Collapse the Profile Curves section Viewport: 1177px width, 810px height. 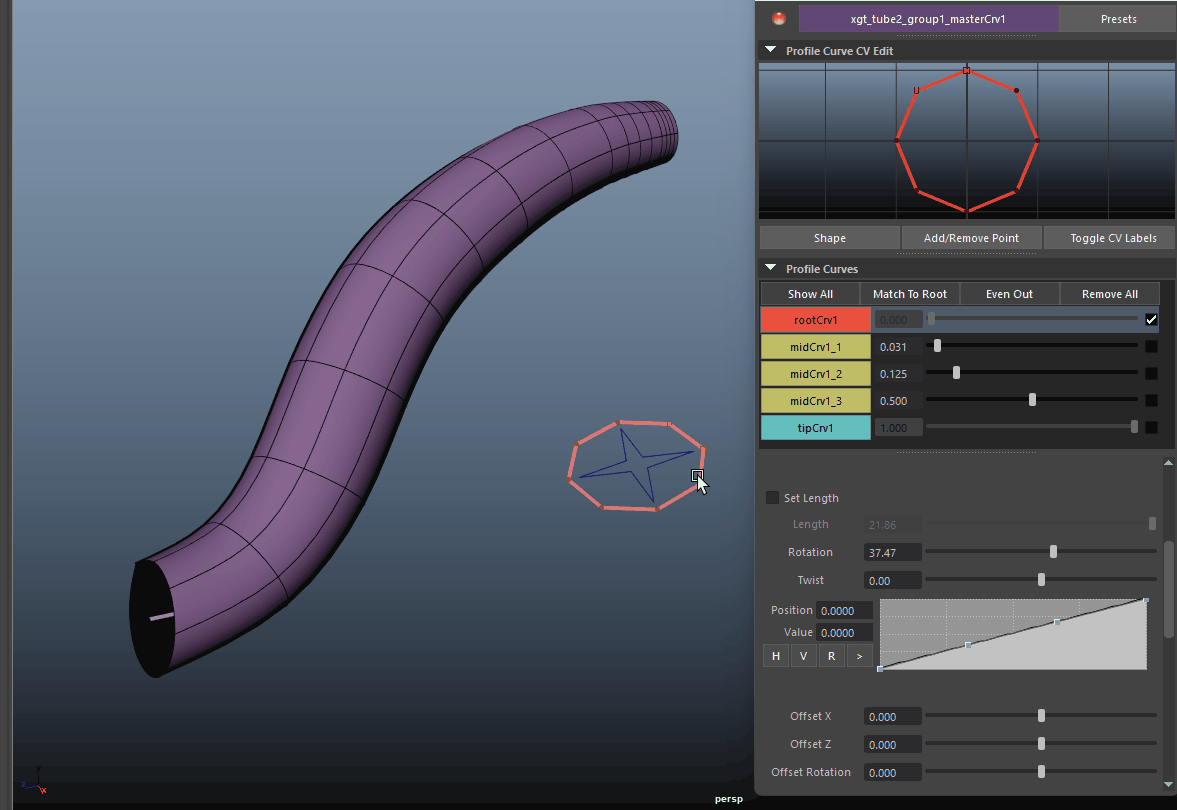[x=770, y=268]
